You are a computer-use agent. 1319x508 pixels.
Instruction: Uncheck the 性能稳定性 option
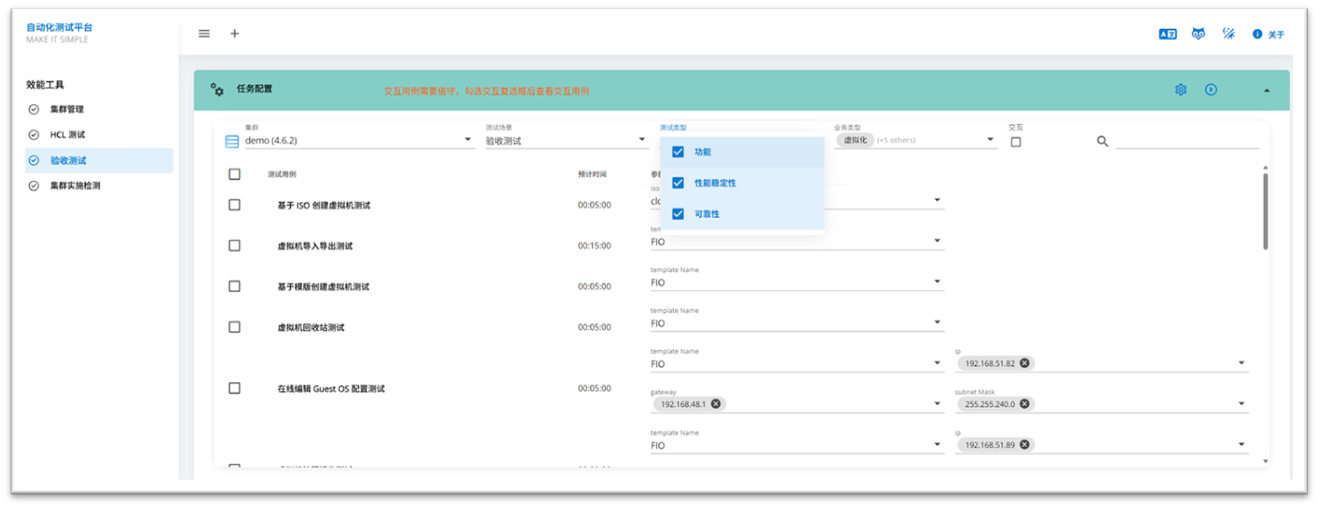click(x=678, y=183)
